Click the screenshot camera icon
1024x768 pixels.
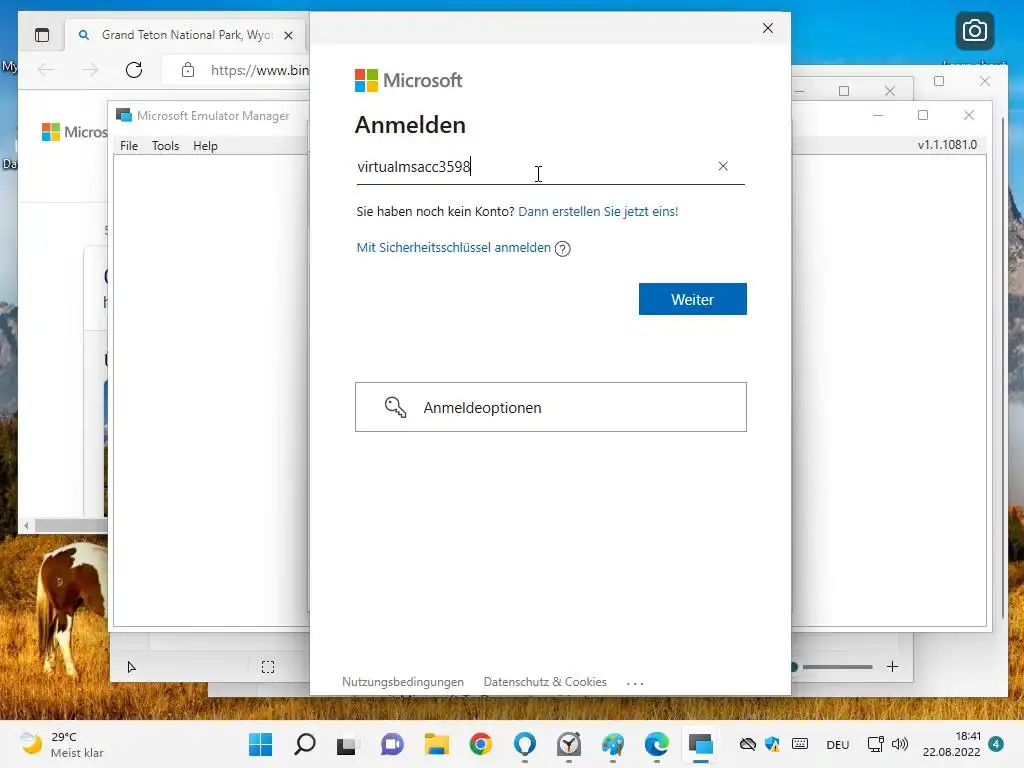(974, 31)
